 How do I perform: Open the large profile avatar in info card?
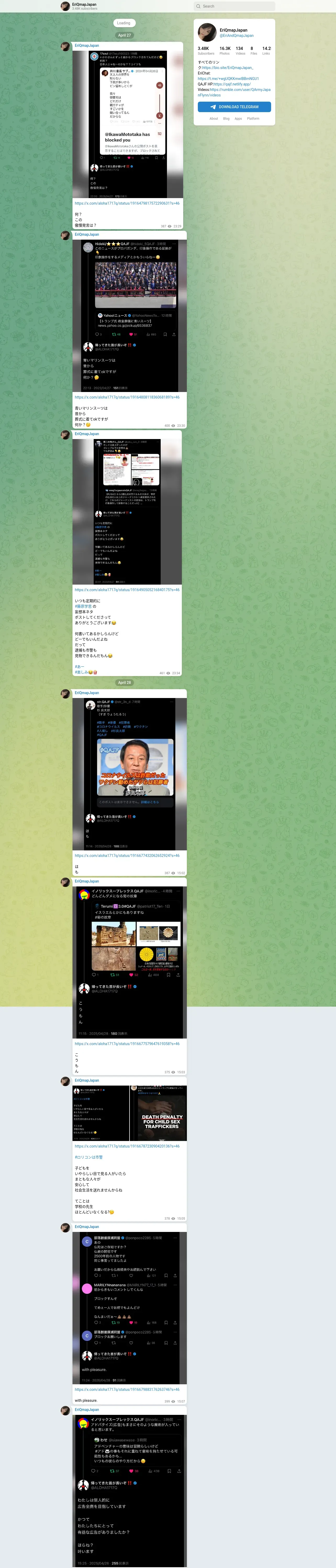(207, 32)
